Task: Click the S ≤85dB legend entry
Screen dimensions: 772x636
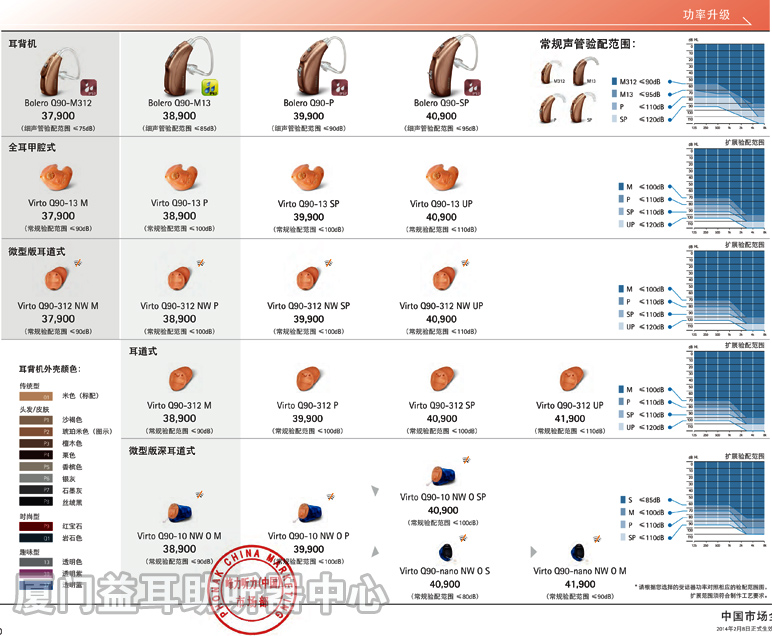Action: tap(641, 500)
